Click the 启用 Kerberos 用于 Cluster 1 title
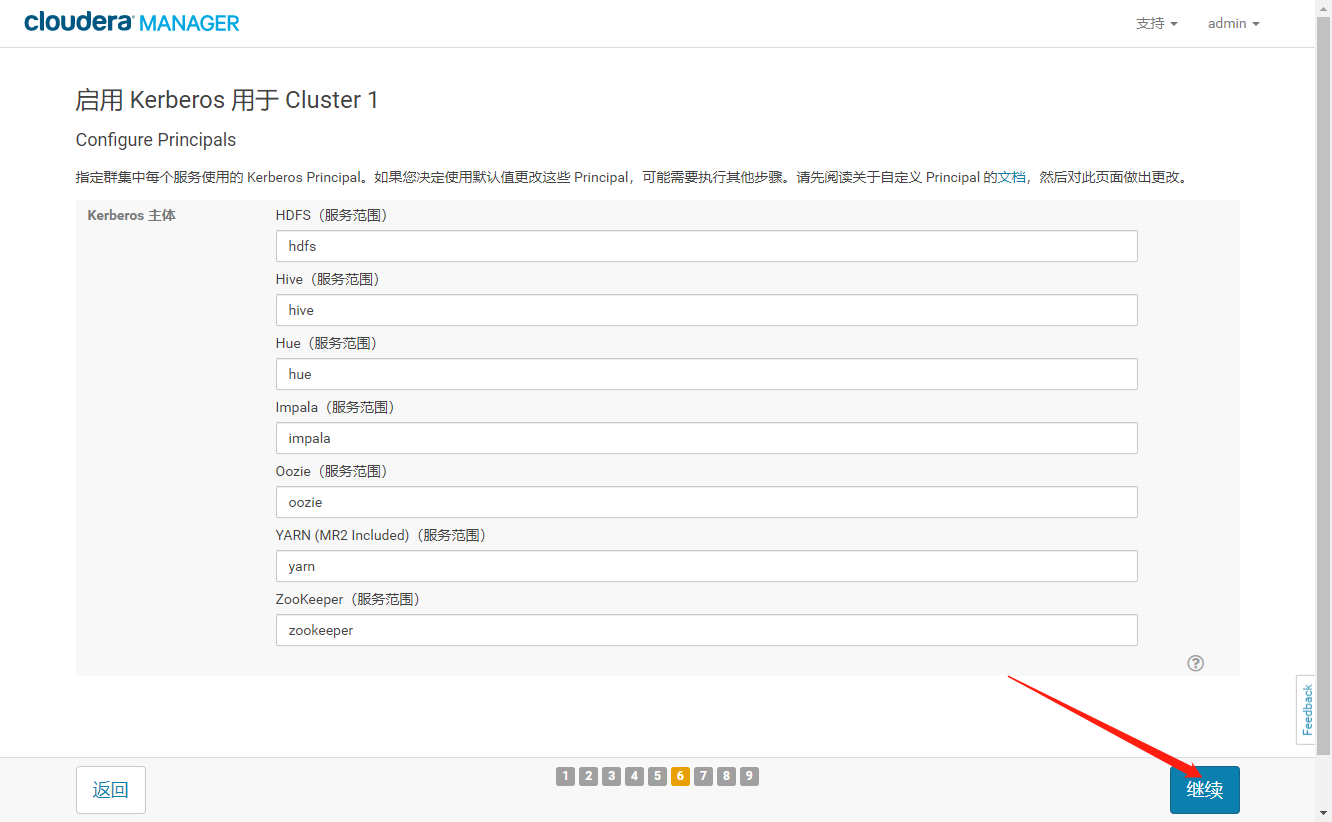 (x=227, y=100)
